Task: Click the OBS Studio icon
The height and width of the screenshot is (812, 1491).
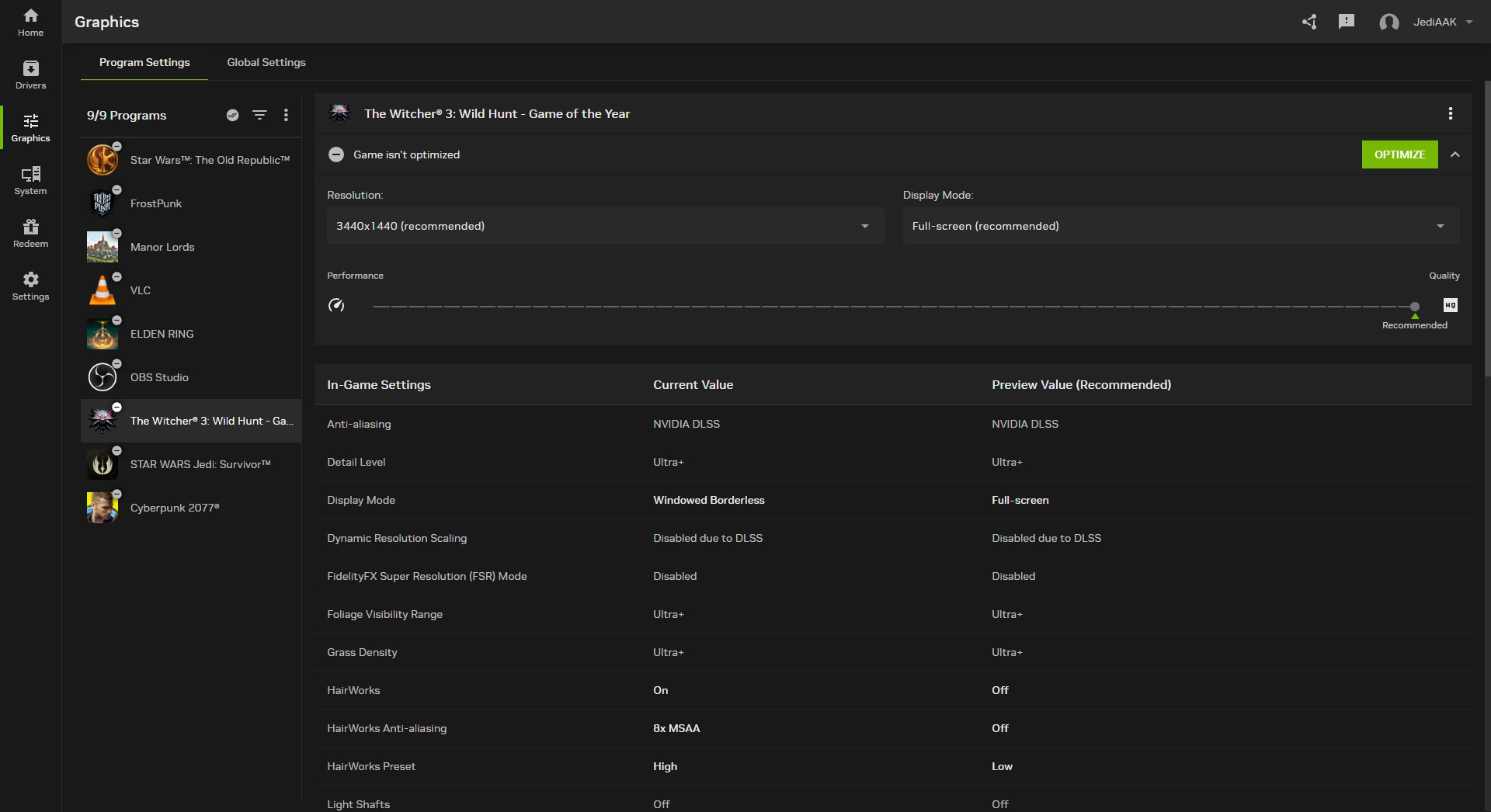Action: [x=103, y=377]
